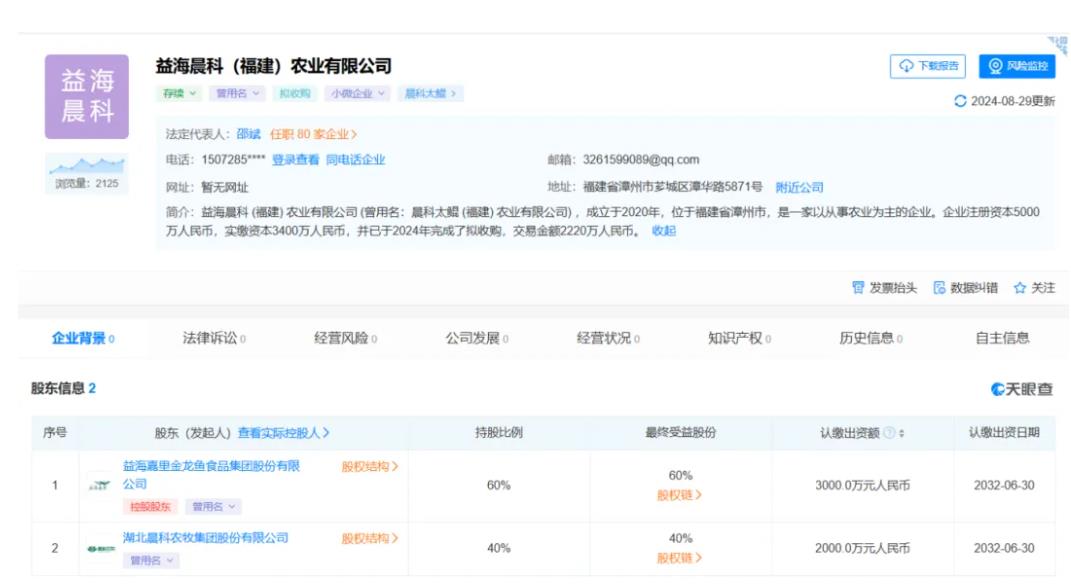1071x588 pixels.
Task: Switch to the 经营风险 tab
Action: [x=345, y=338]
